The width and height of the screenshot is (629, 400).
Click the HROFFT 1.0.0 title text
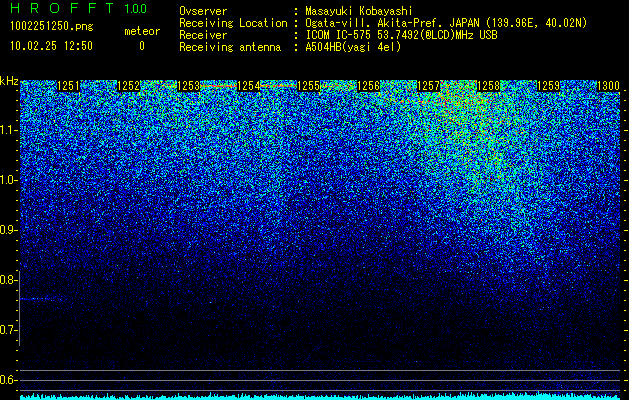click(78, 8)
